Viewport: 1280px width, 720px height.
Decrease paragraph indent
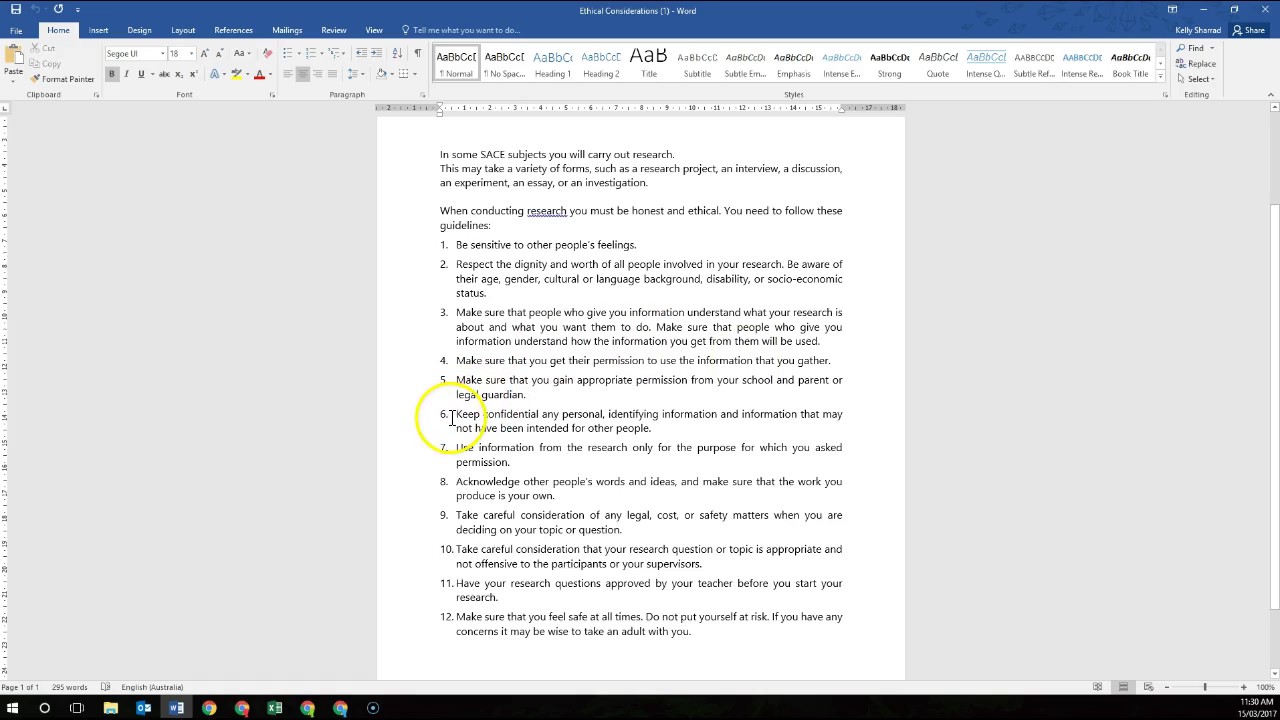[360, 53]
